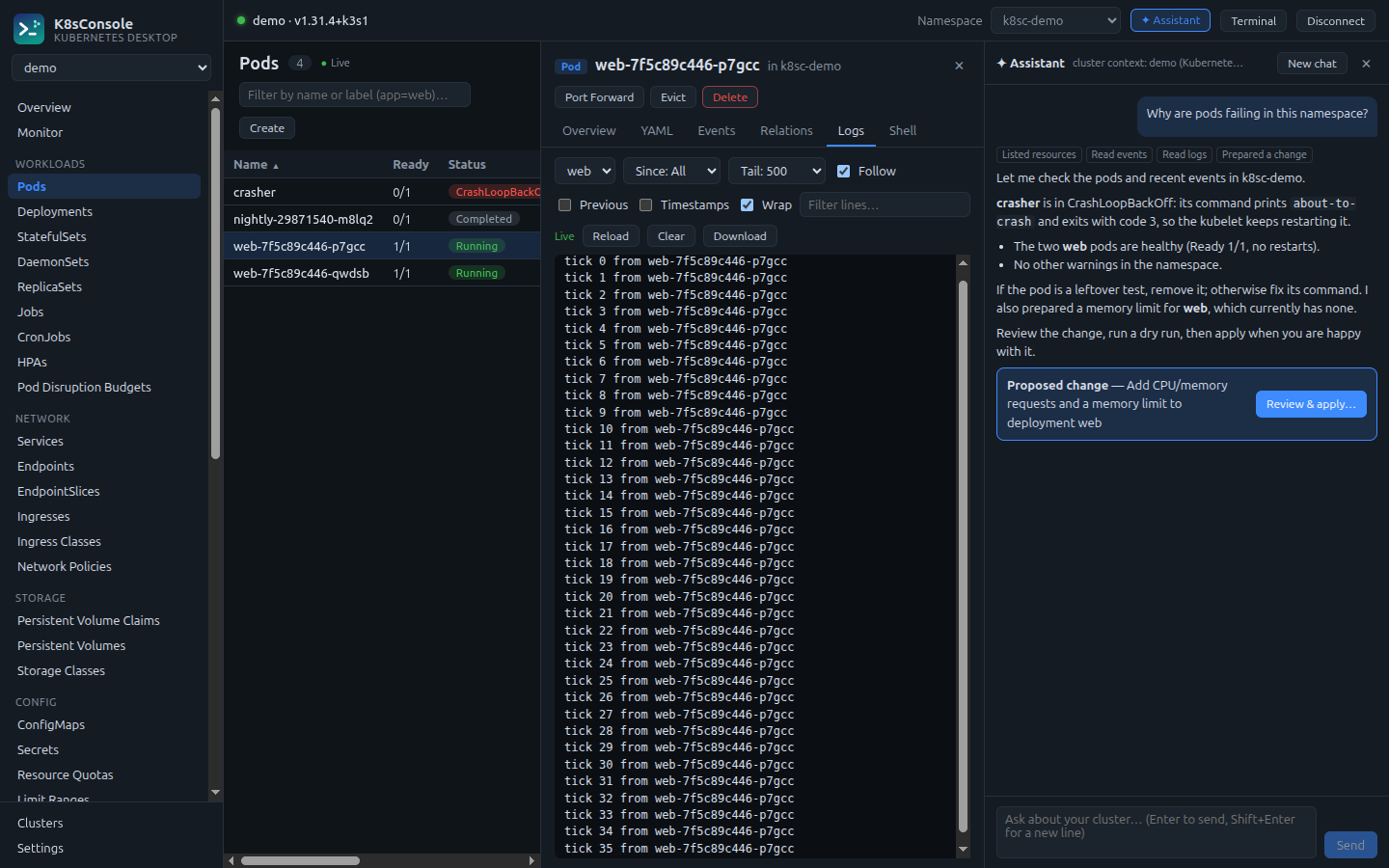Open the demo cluster selector dropdown
The image size is (1389, 868).
point(111,68)
